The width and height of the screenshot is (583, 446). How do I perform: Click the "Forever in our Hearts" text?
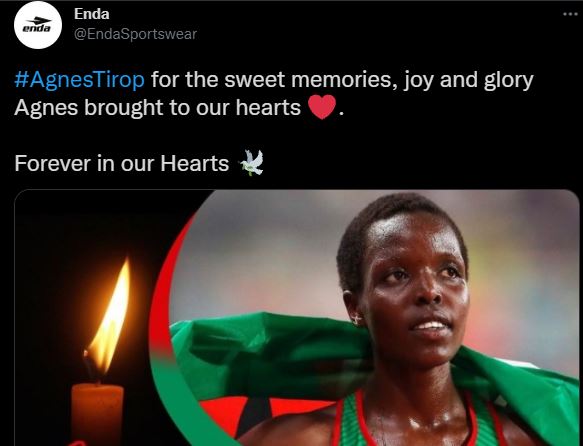tap(122, 163)
